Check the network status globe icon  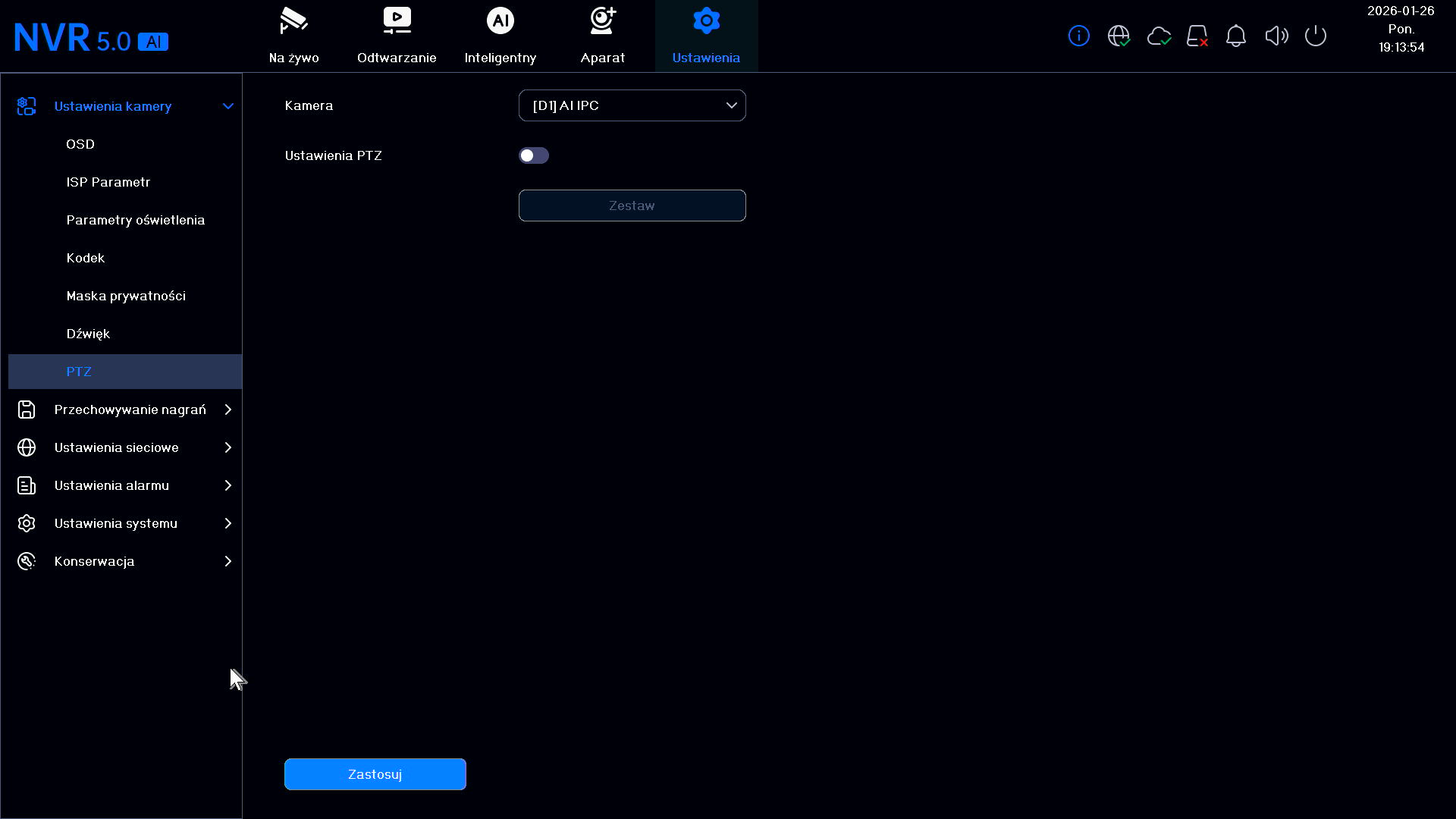pos(1119,36)
